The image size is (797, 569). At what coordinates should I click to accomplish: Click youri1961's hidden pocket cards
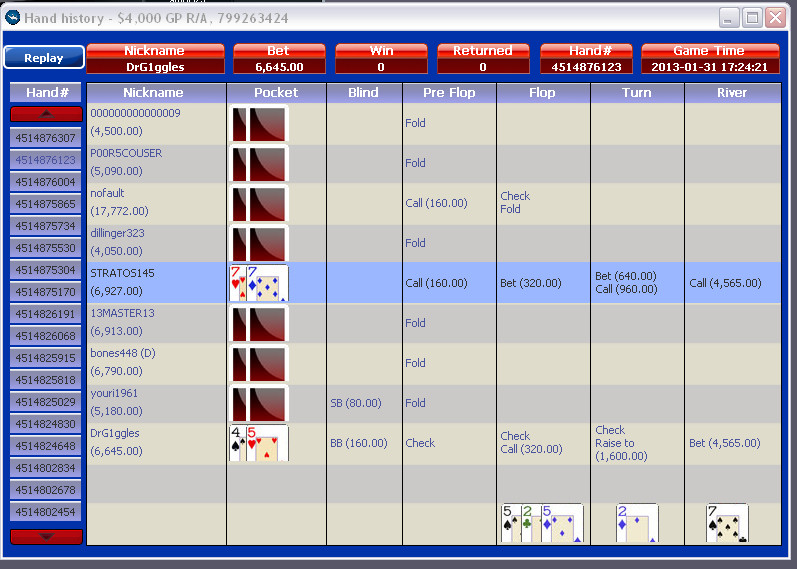(x=259, y=403)
